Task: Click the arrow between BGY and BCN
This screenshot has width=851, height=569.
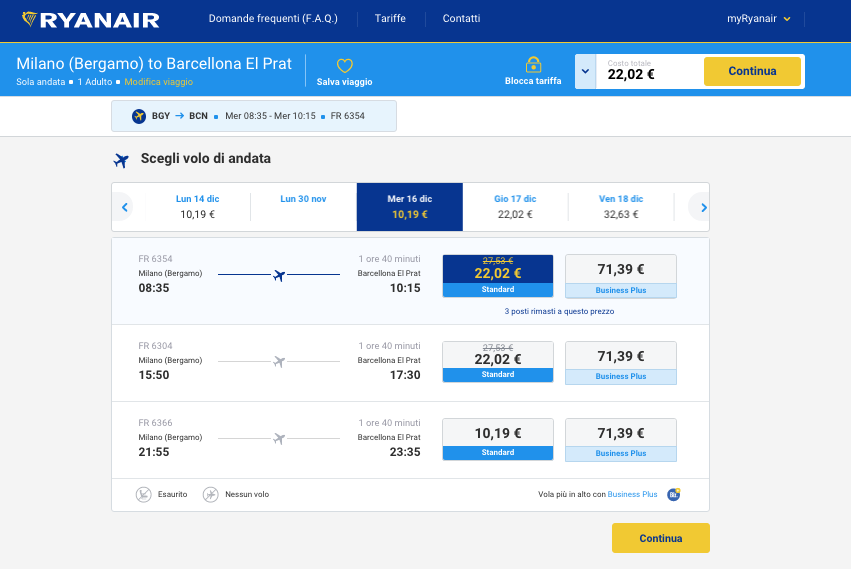Action: tap(180, 116)
